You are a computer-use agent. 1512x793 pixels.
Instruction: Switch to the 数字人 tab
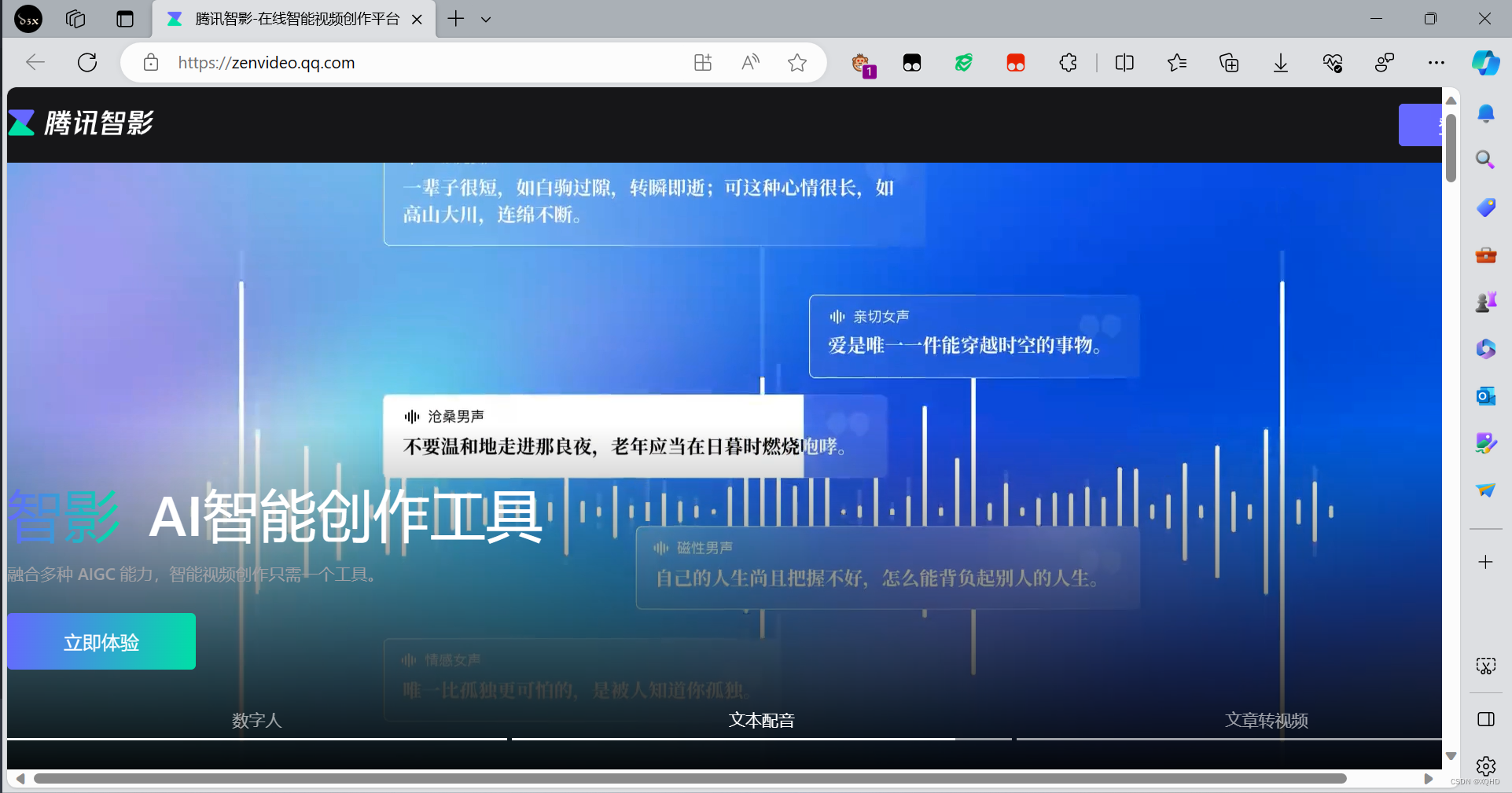(256, 720)
